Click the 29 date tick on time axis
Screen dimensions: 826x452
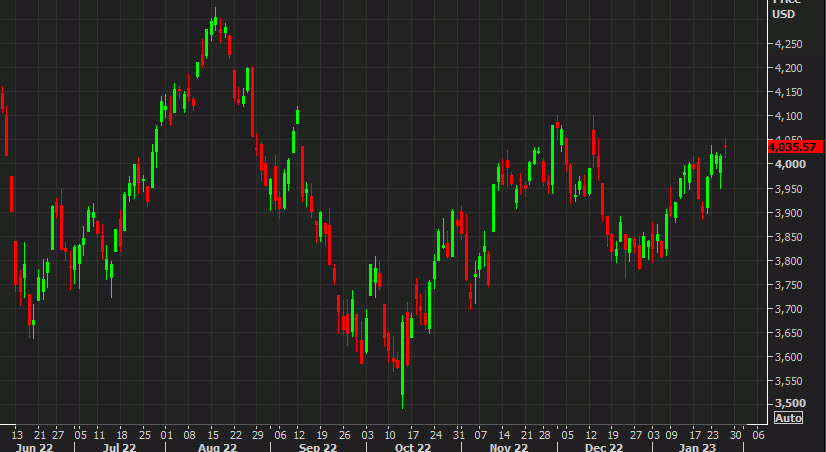257,435
